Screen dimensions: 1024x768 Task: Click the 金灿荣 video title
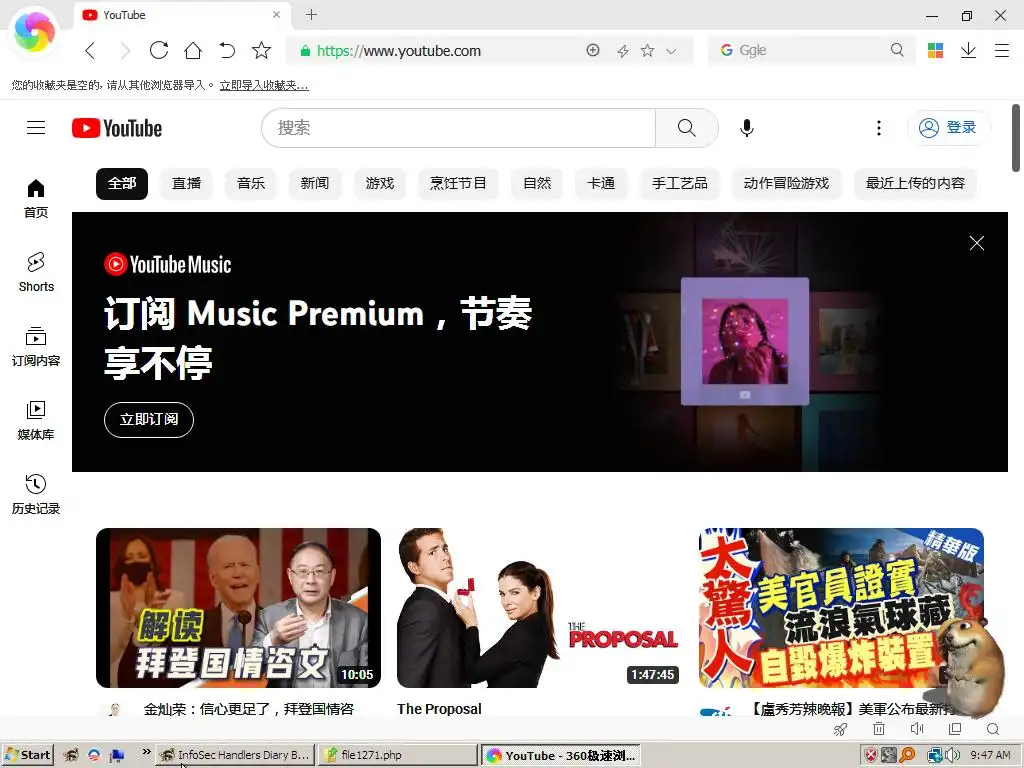[x=249, y=709]
